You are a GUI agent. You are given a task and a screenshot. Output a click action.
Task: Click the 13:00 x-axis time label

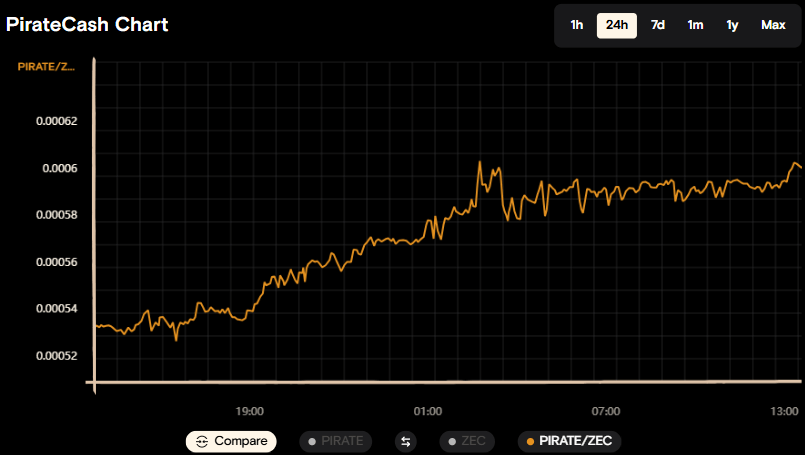click(784, 411)
